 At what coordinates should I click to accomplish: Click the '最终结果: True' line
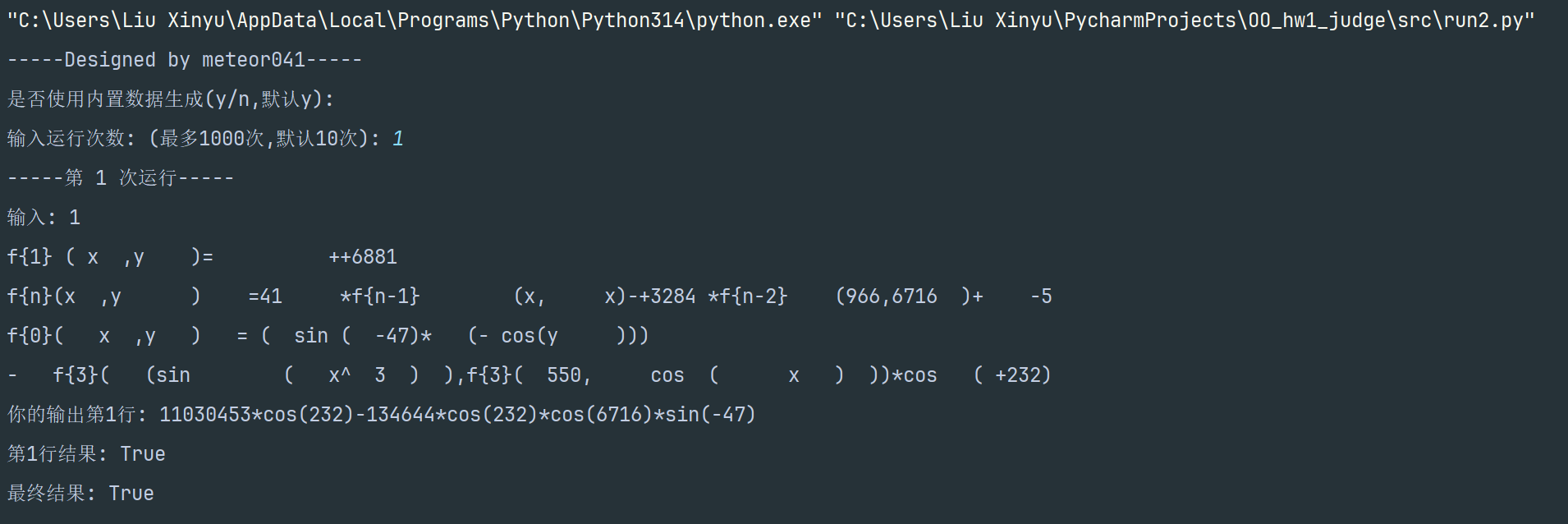(x=80, y=494)
